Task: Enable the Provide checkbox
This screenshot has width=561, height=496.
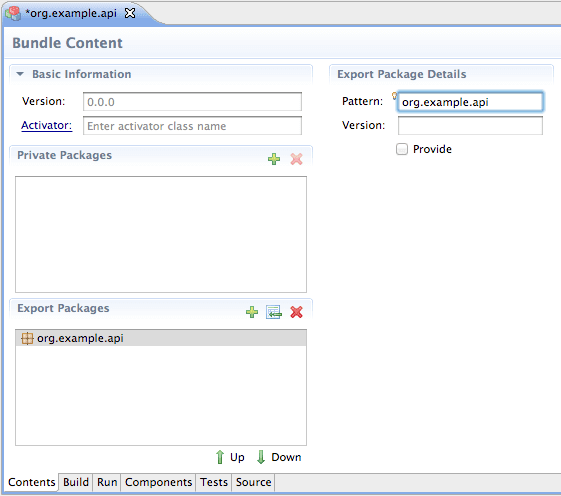Action: click(402, 149)
